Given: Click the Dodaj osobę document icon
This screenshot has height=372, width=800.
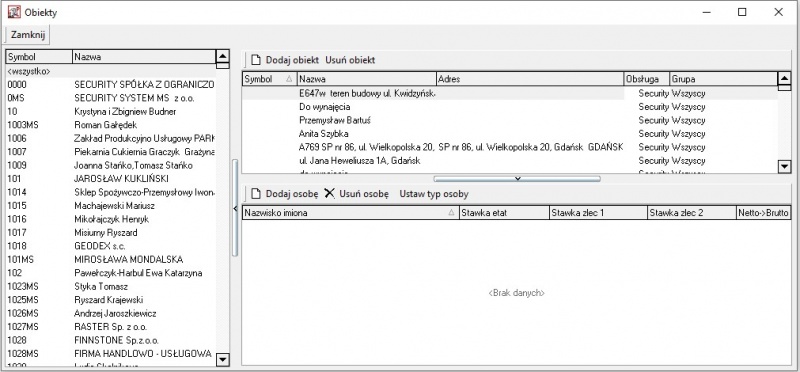Looking at the screenshot, I should click(256, 194).
